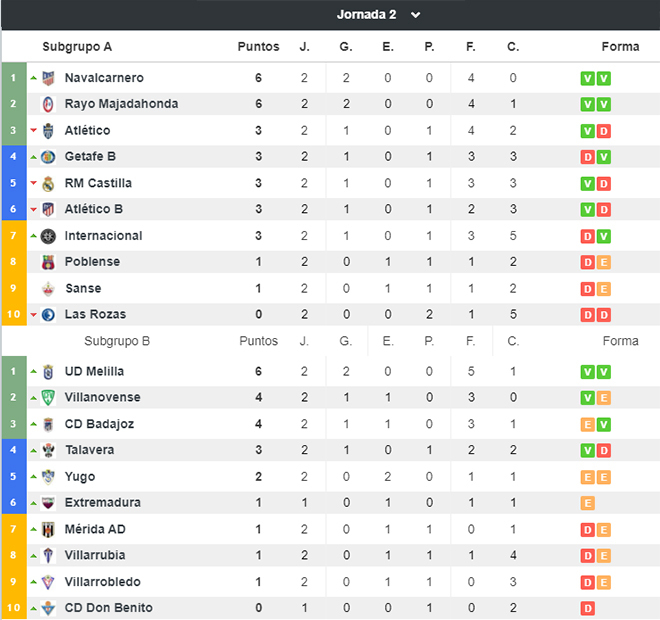Click the UD Melilla team crest
The width and height of the screenshot is (660, 620).
pyautogui.click(x=48, y=372)
